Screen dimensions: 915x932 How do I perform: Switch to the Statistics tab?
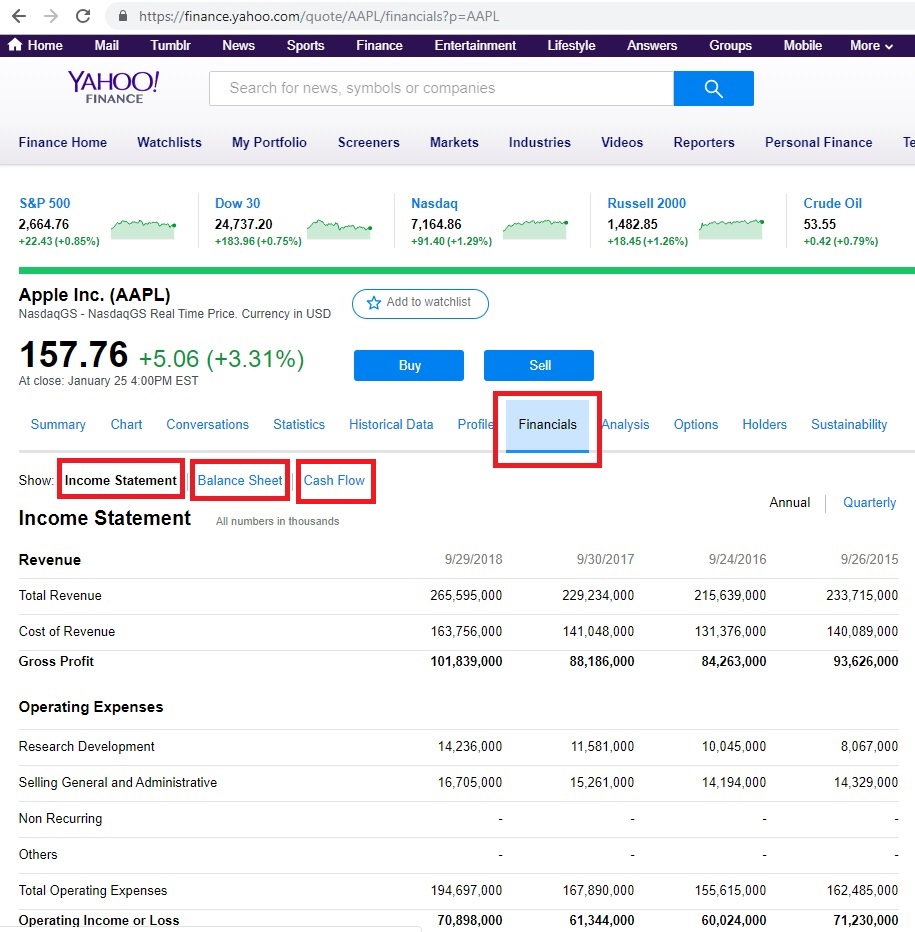(299, 424)
